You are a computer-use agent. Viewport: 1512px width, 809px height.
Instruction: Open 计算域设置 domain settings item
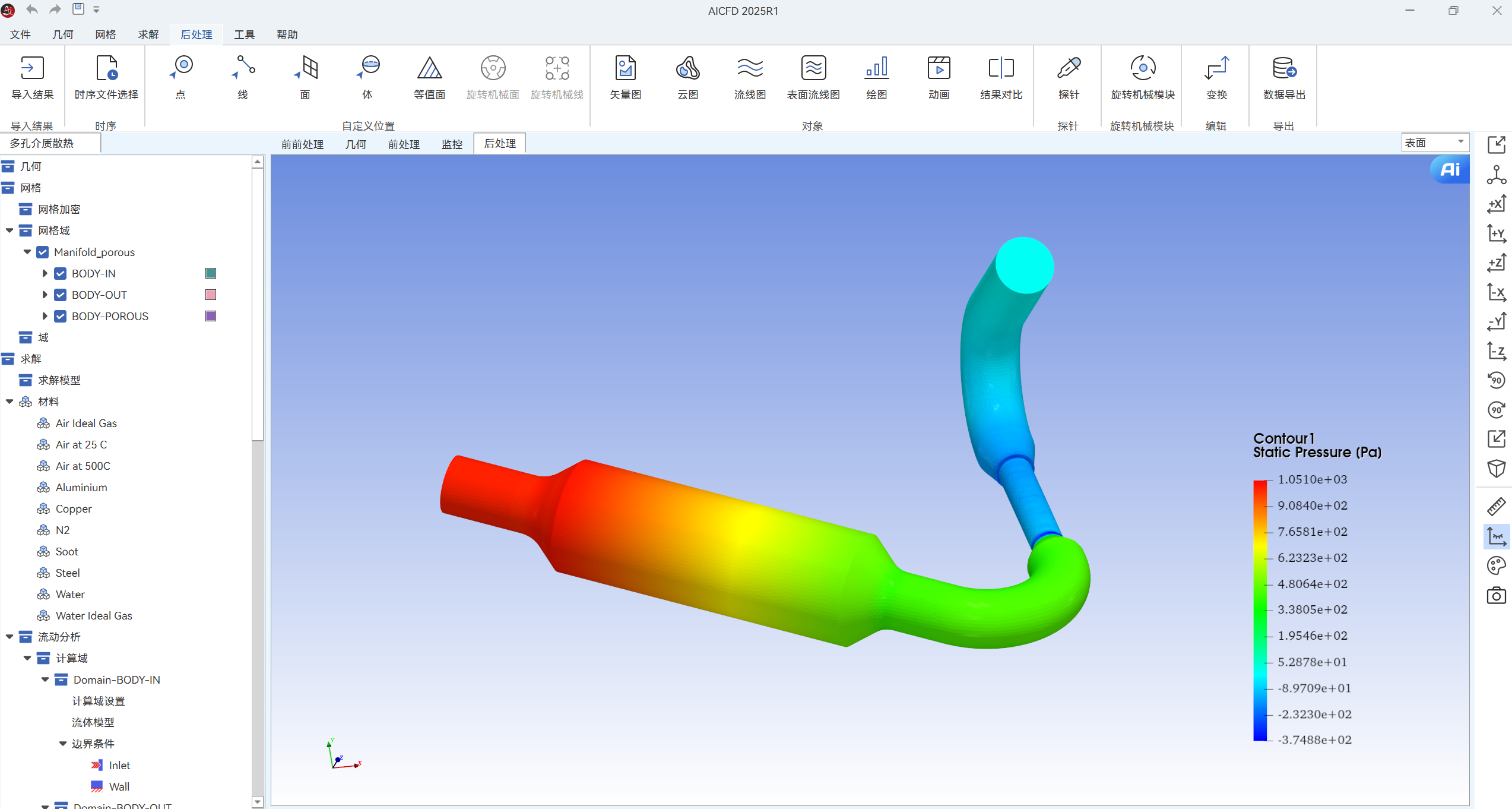click(x=99, y=701)
